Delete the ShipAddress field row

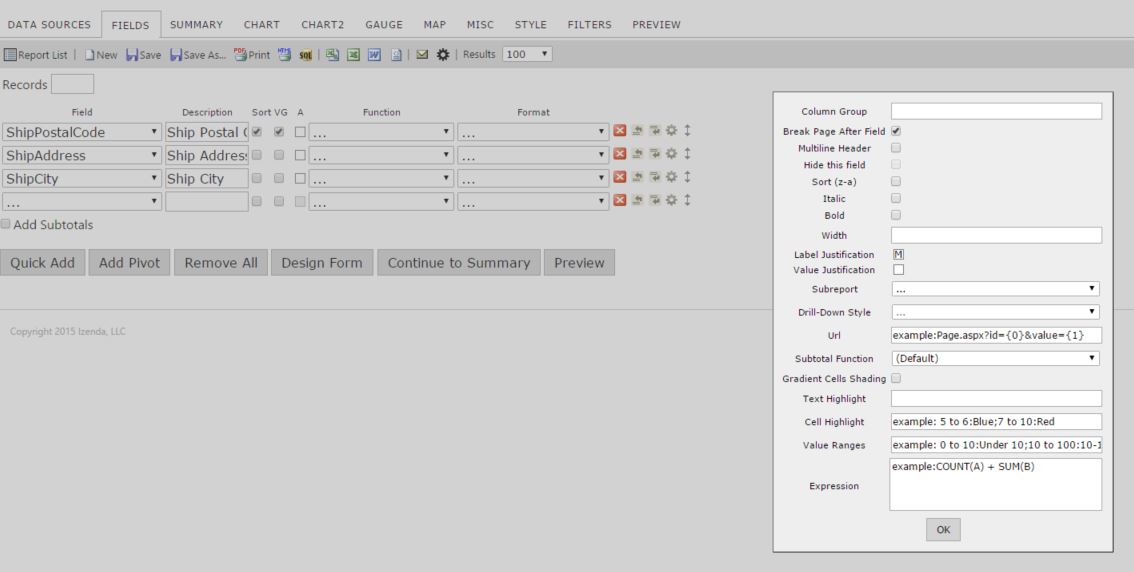pyautogui.click(x=620, y=154)
